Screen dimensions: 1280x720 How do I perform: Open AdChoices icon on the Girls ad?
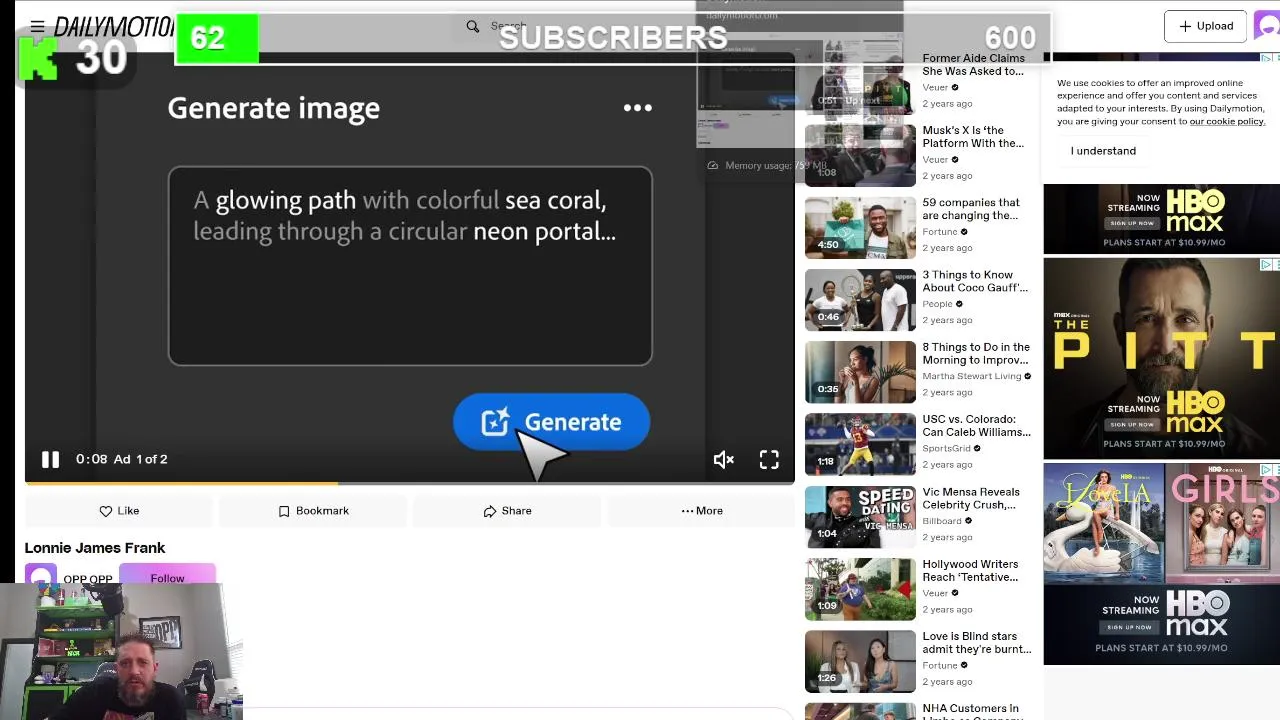pos(1266,469)
